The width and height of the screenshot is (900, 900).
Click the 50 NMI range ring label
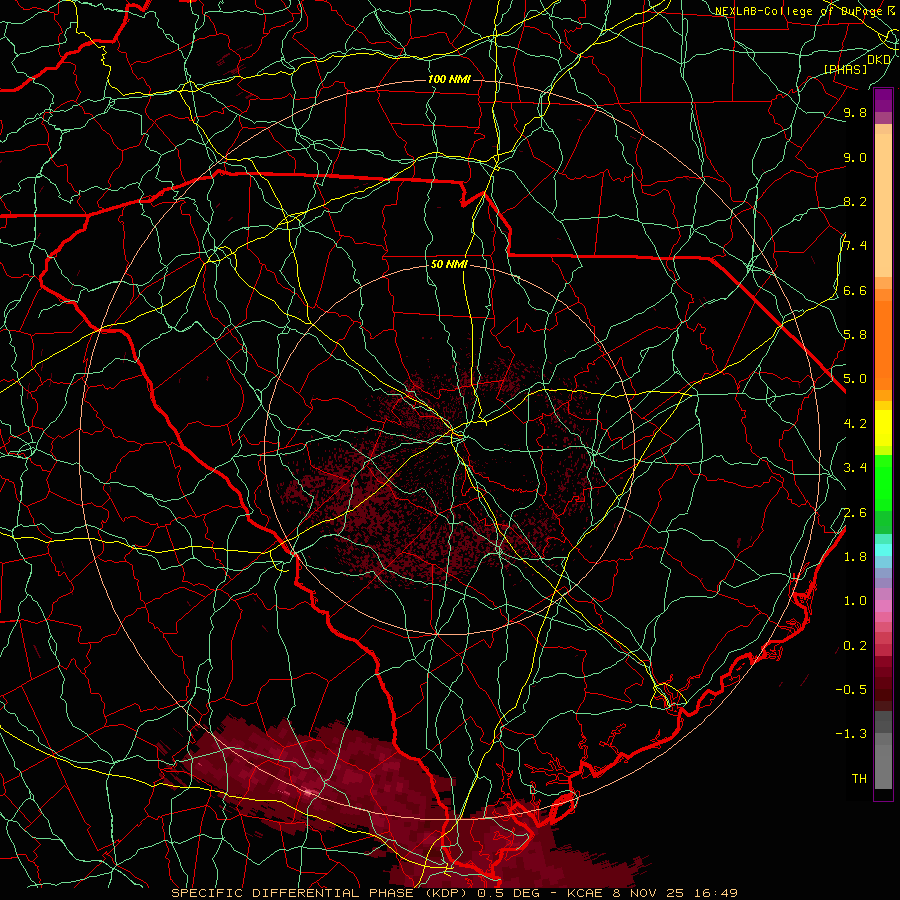click(449, 264)
